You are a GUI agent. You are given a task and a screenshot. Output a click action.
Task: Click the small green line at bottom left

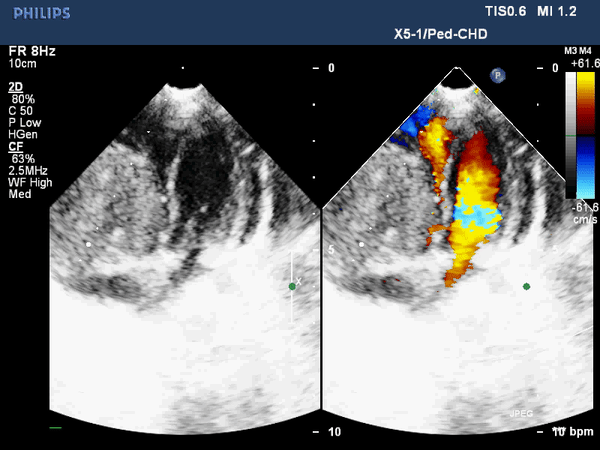pyautogui.click(x=55, y=428)
